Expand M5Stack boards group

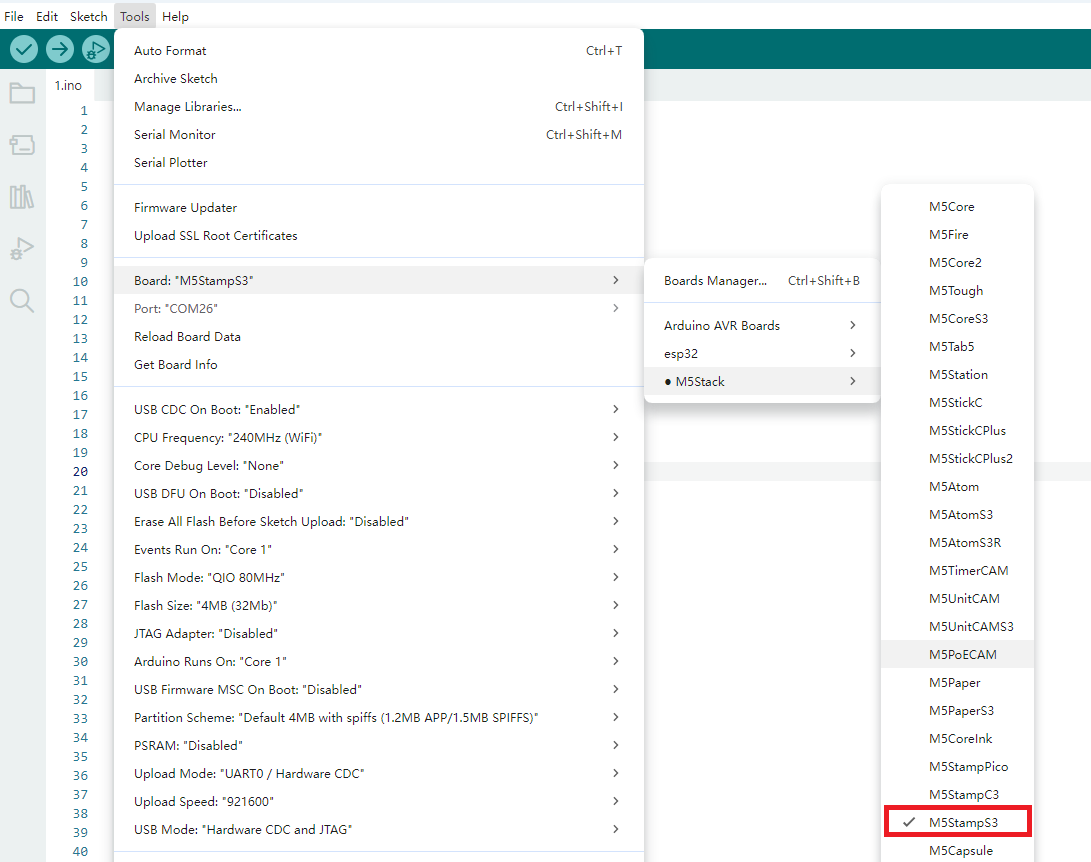(762, 381)
